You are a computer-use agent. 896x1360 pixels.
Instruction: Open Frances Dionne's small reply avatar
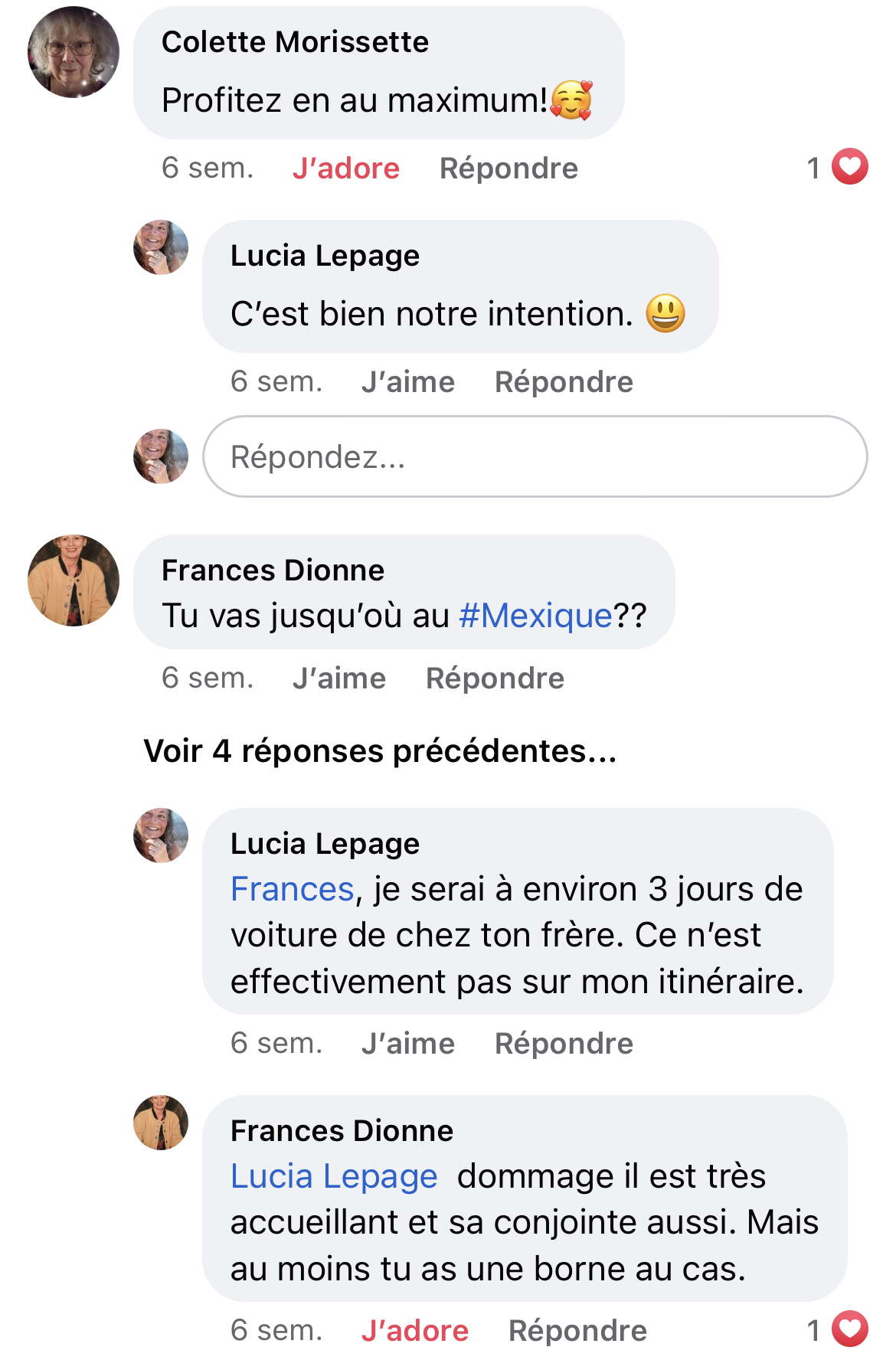click(x=161, y=1123)
